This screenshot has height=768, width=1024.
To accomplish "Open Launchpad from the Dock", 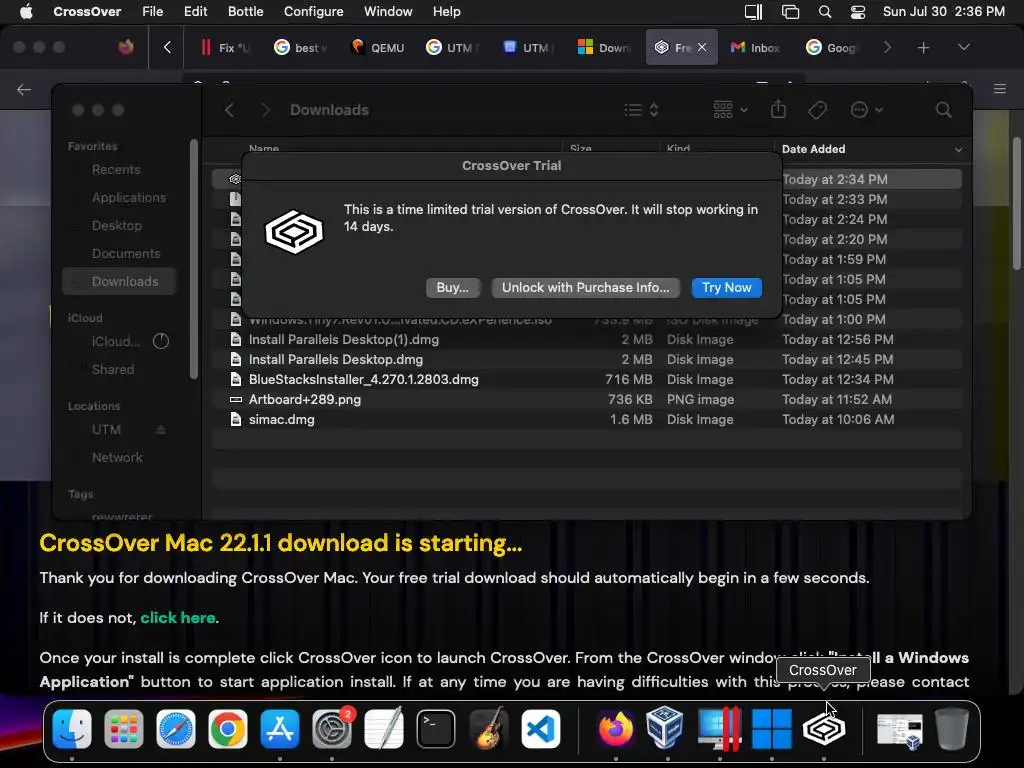I will 123,728.
